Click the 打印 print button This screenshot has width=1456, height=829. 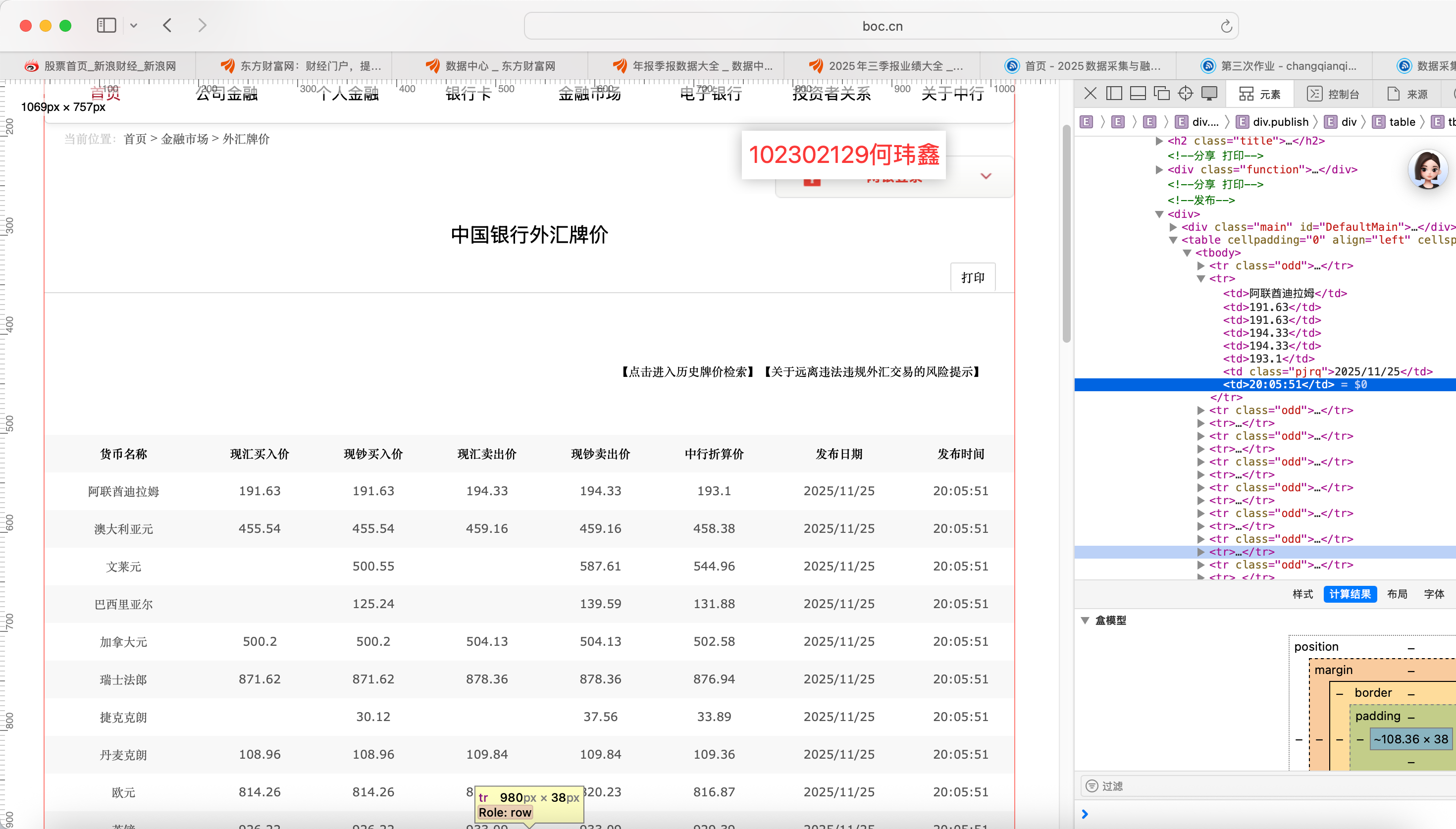coord(972,277)
